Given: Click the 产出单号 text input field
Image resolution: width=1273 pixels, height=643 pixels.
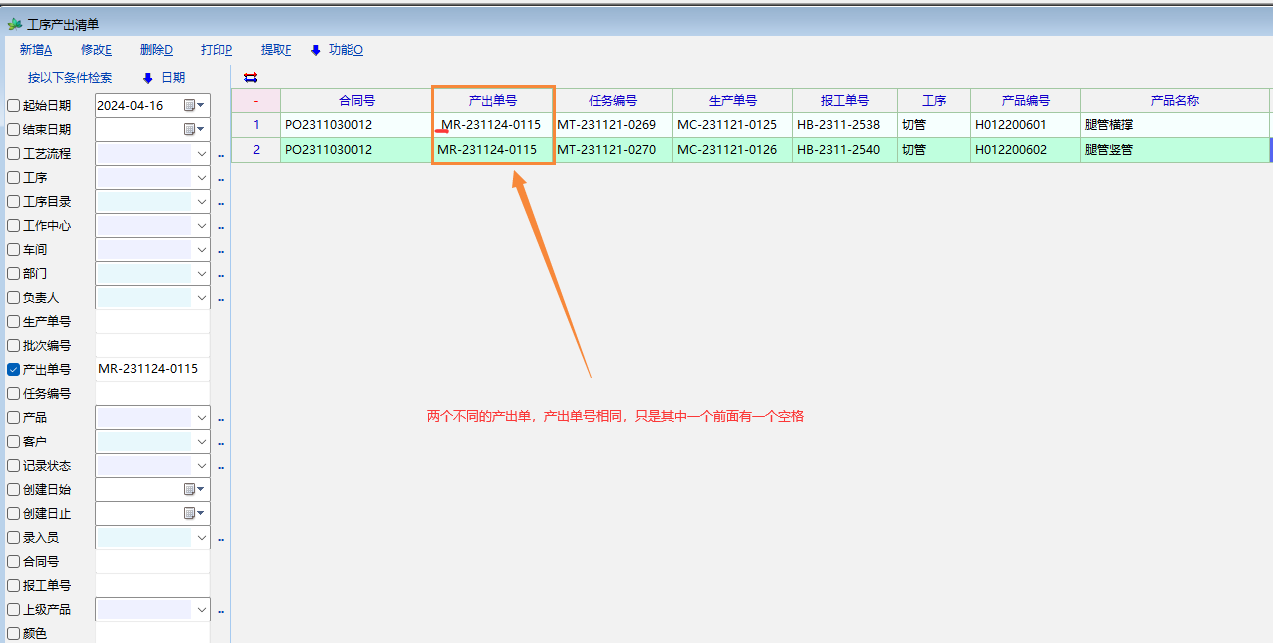Looking at the screenshot, I should coord(152,369).
